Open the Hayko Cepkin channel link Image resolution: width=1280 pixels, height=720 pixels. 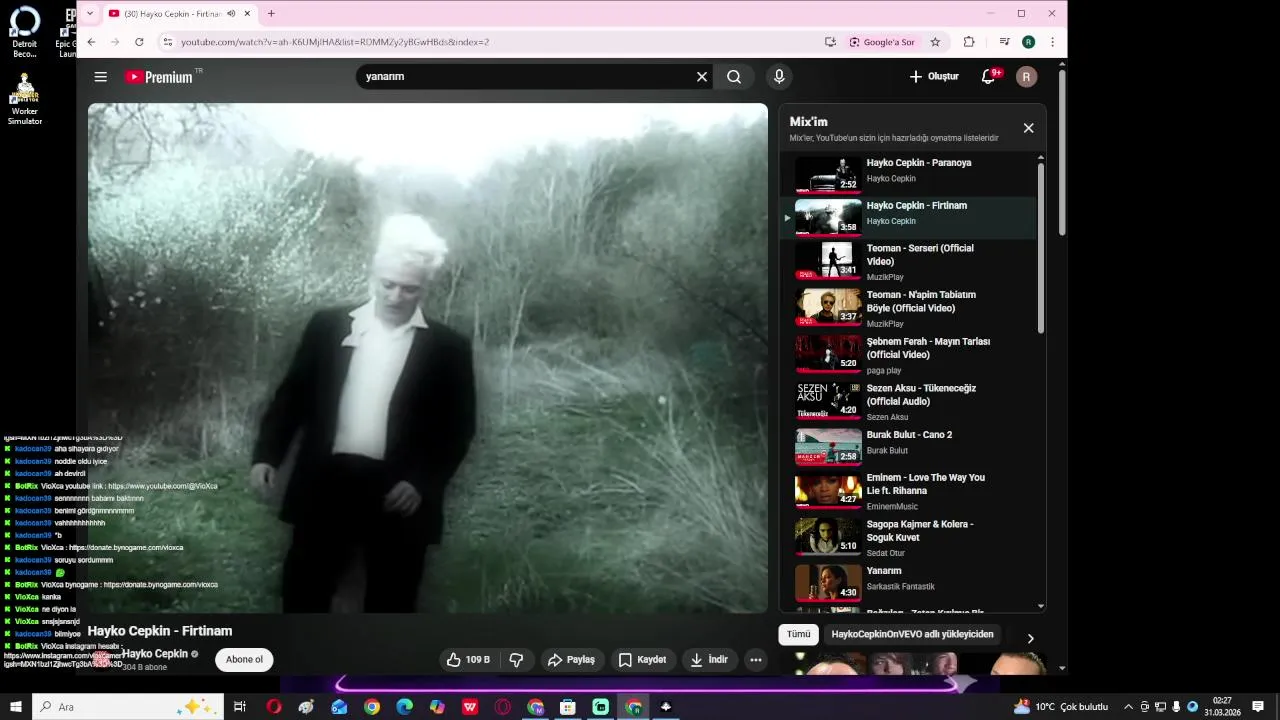tap(155, 654)
